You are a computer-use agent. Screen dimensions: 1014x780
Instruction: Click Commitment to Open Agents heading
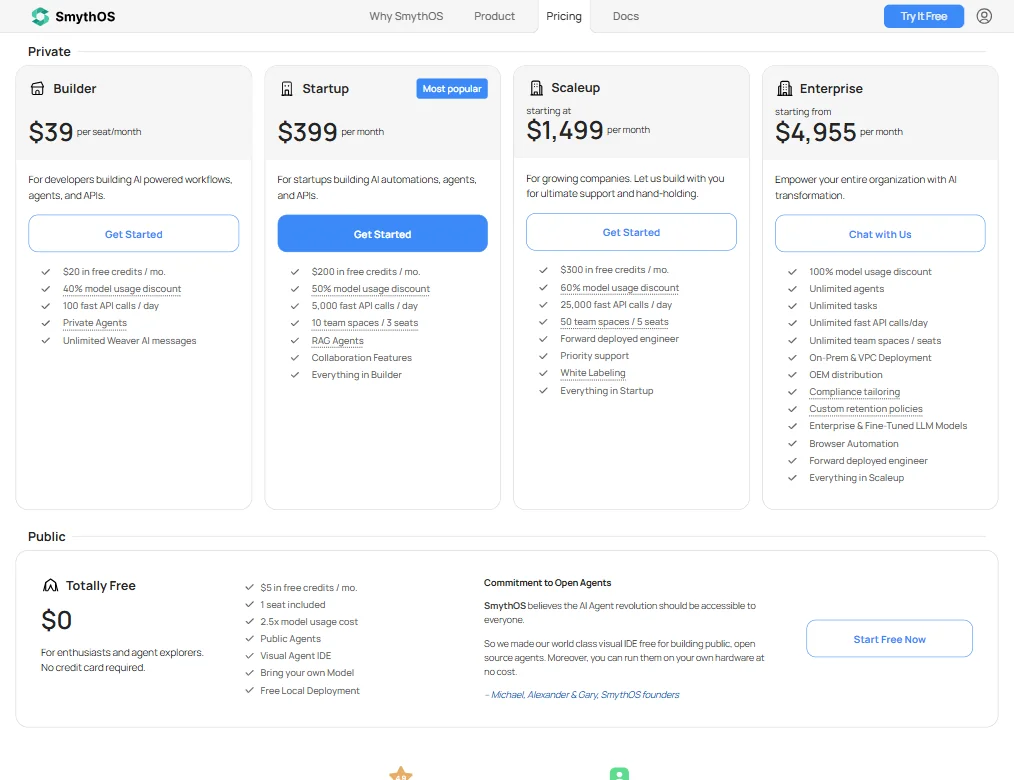click(x=547, y=583)
